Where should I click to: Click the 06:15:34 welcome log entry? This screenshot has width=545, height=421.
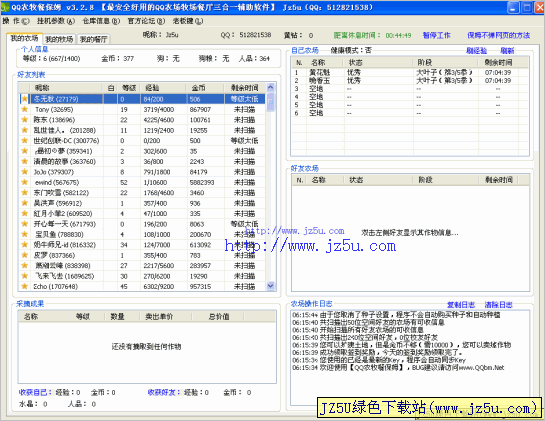pyautogui.click(x=398, y=367)
